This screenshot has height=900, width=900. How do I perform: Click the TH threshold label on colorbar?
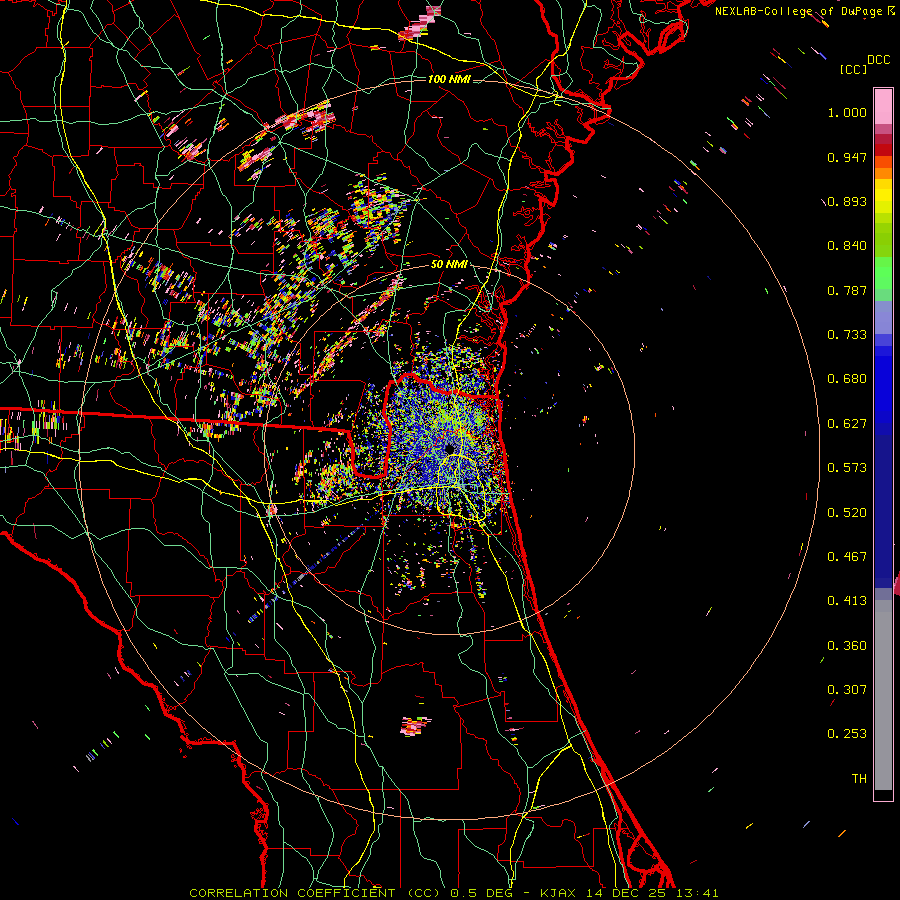tap(859, 779)
